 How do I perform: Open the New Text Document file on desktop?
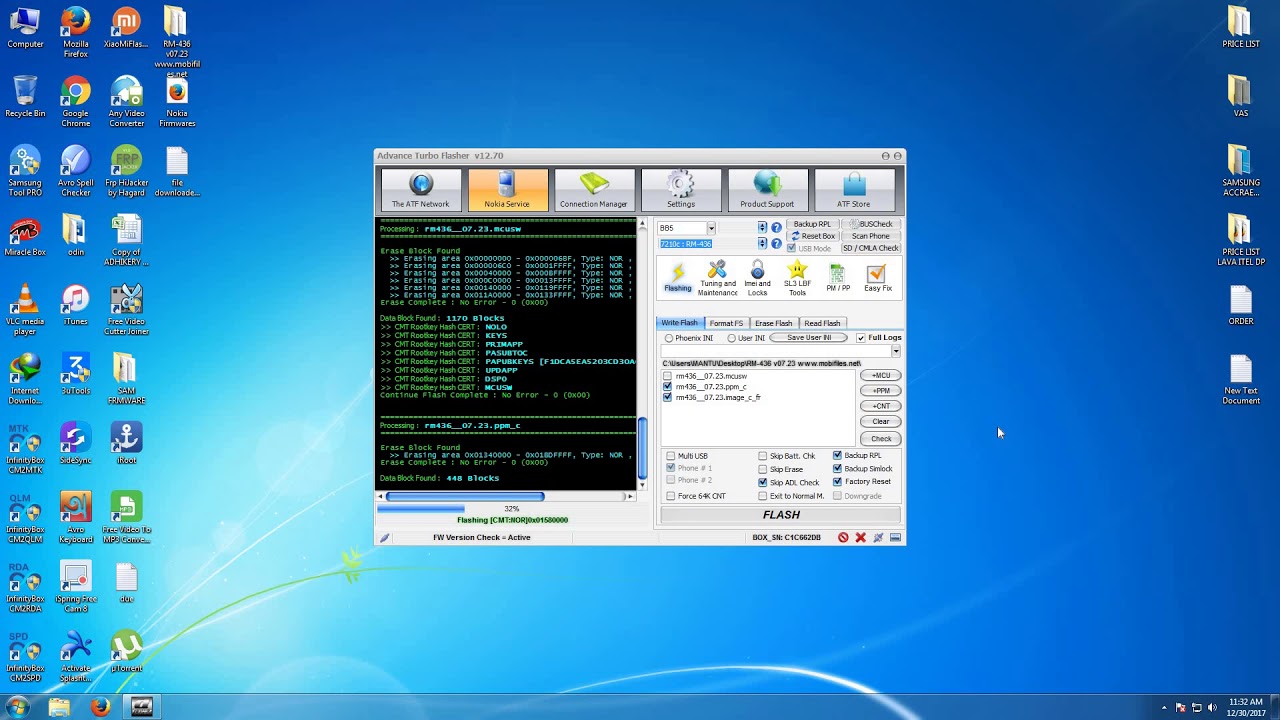[1240, 381]
